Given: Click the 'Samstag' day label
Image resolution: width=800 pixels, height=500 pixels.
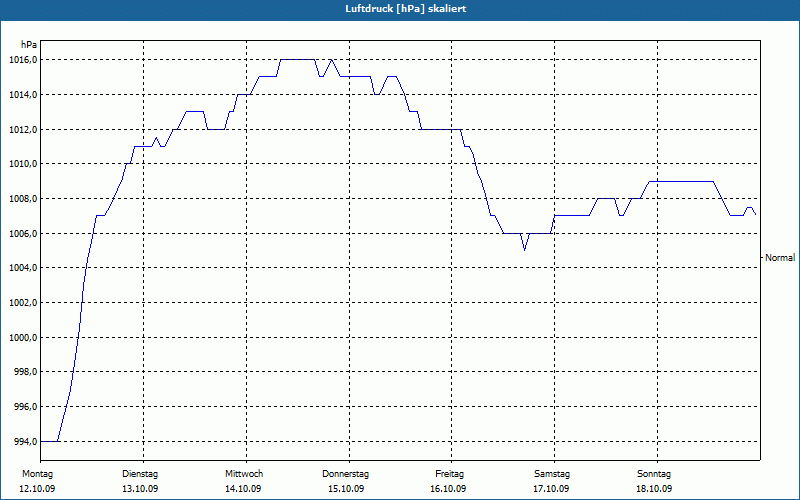Looking at the screenshot, I should click(x=552, y=474).
